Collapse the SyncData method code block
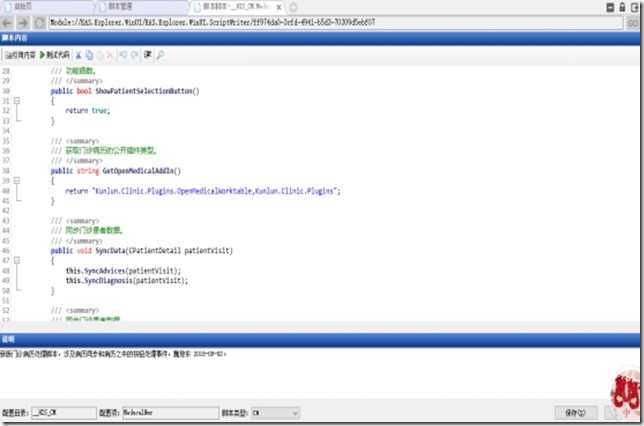 pyautogui.click(x=17, y=260)
